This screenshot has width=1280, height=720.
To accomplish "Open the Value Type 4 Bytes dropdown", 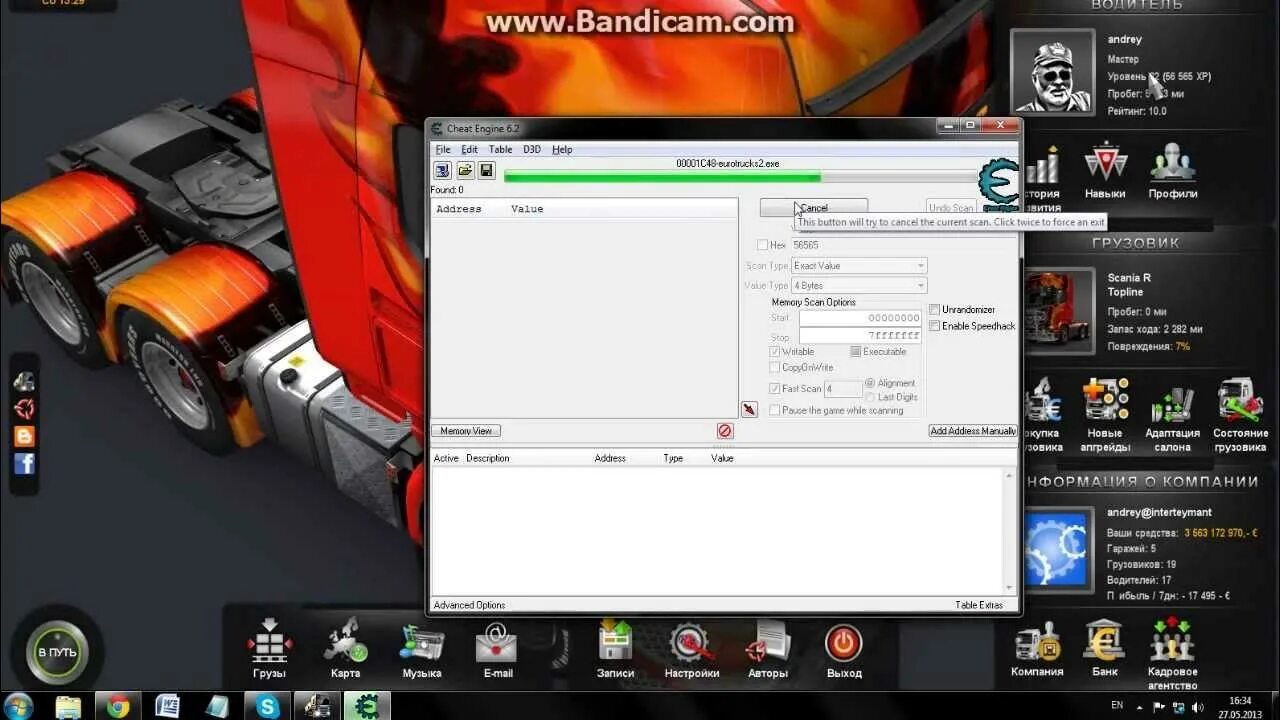I will click(859, 286).
